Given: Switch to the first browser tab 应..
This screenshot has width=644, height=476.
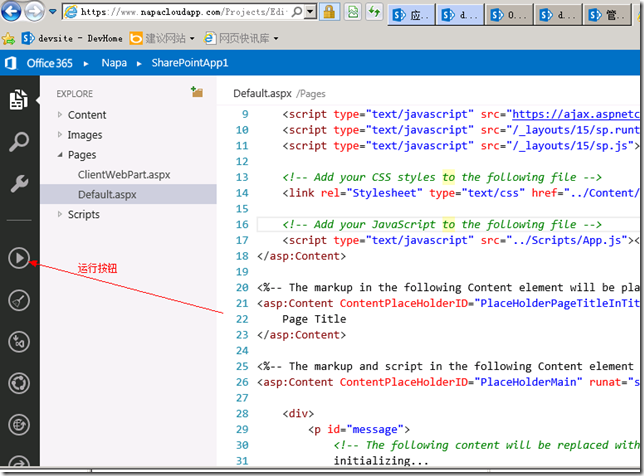Looking at the screenshot, I should [411, 15].
